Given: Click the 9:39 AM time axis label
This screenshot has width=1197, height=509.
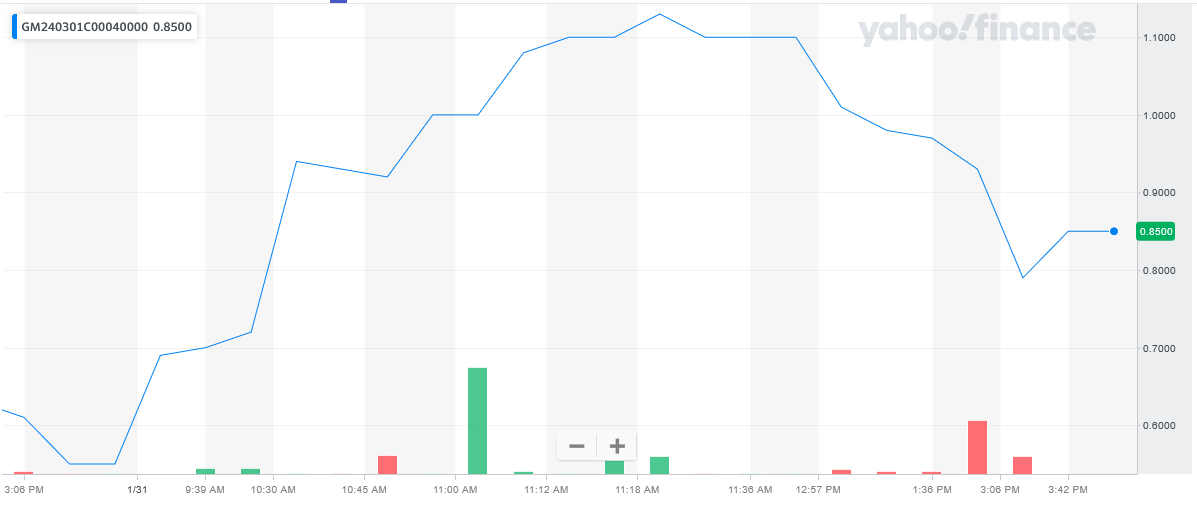Looking at the screenshot, I should [x=205, y=490].
